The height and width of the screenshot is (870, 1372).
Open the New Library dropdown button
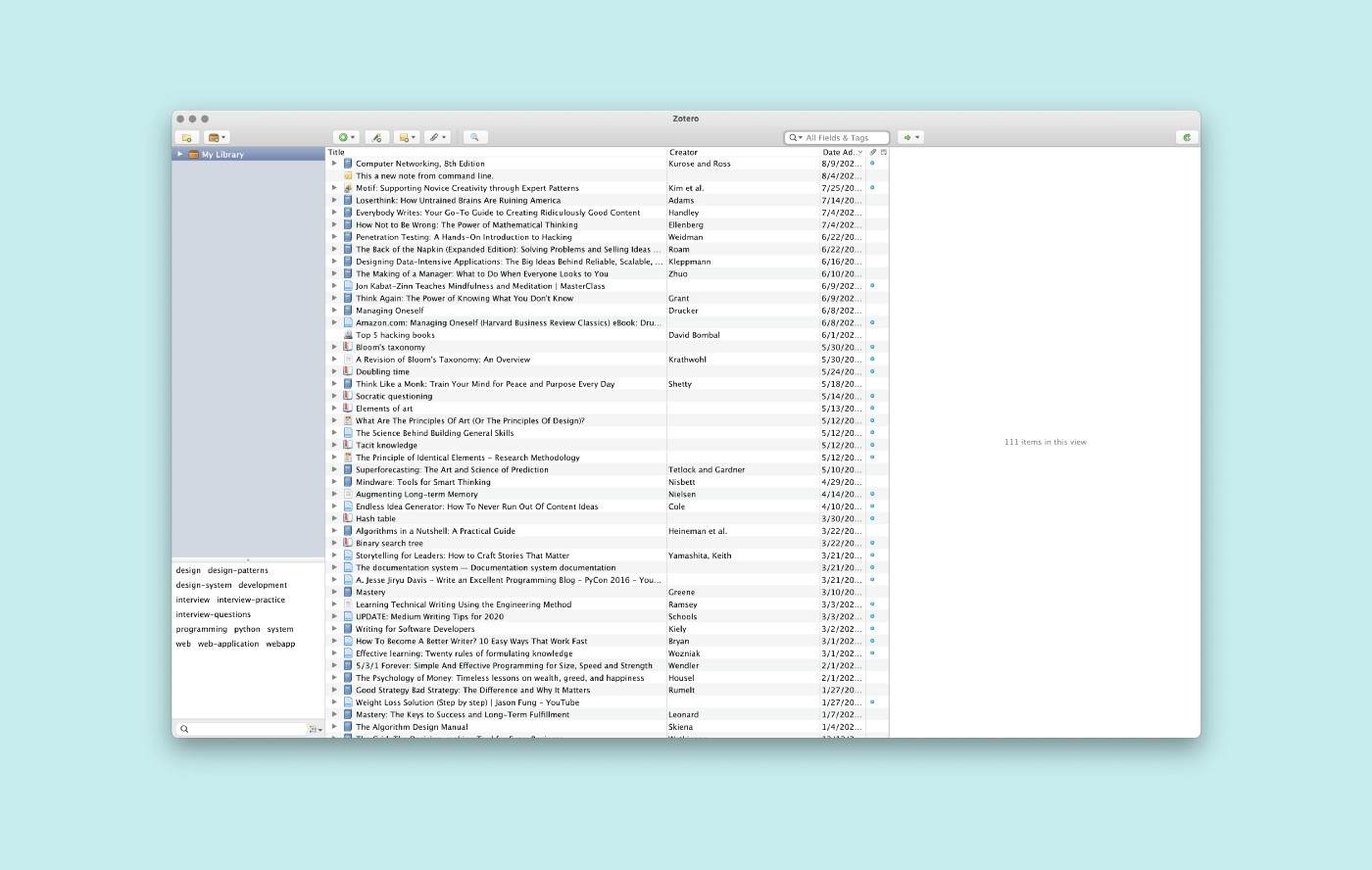click(217, 137)
